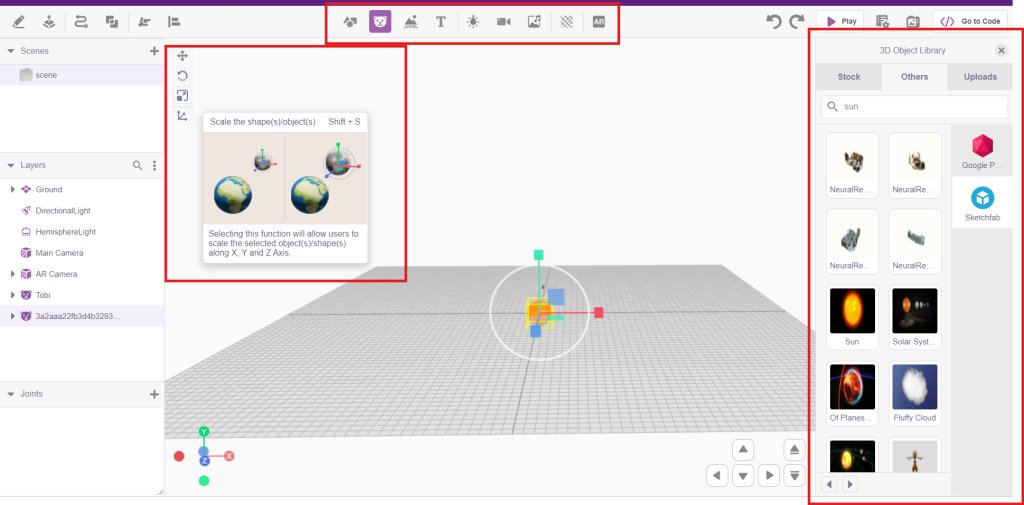Expand the Ground layer
The height and width of the screenshot is (505, 1024).
(12, 189)
